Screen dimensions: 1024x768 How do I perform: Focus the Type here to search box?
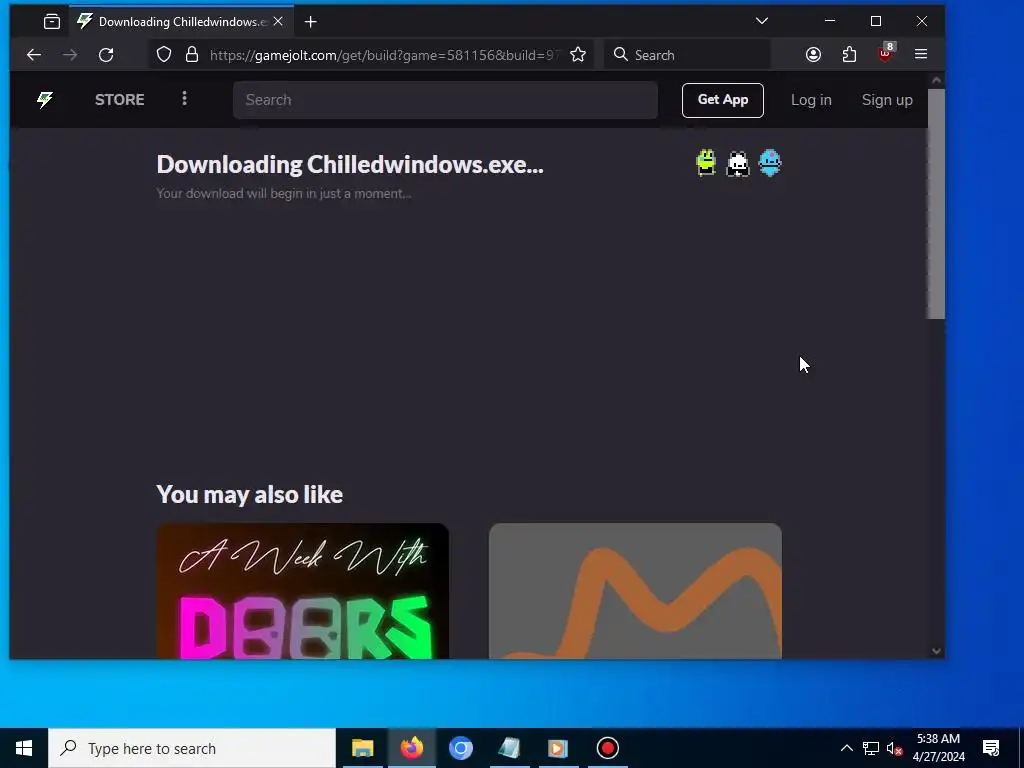coord(192,748)
